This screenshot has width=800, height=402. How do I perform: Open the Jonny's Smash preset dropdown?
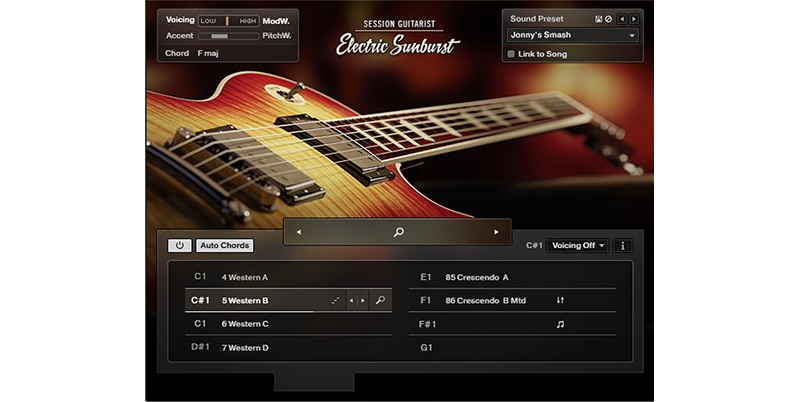pos(572,35)
